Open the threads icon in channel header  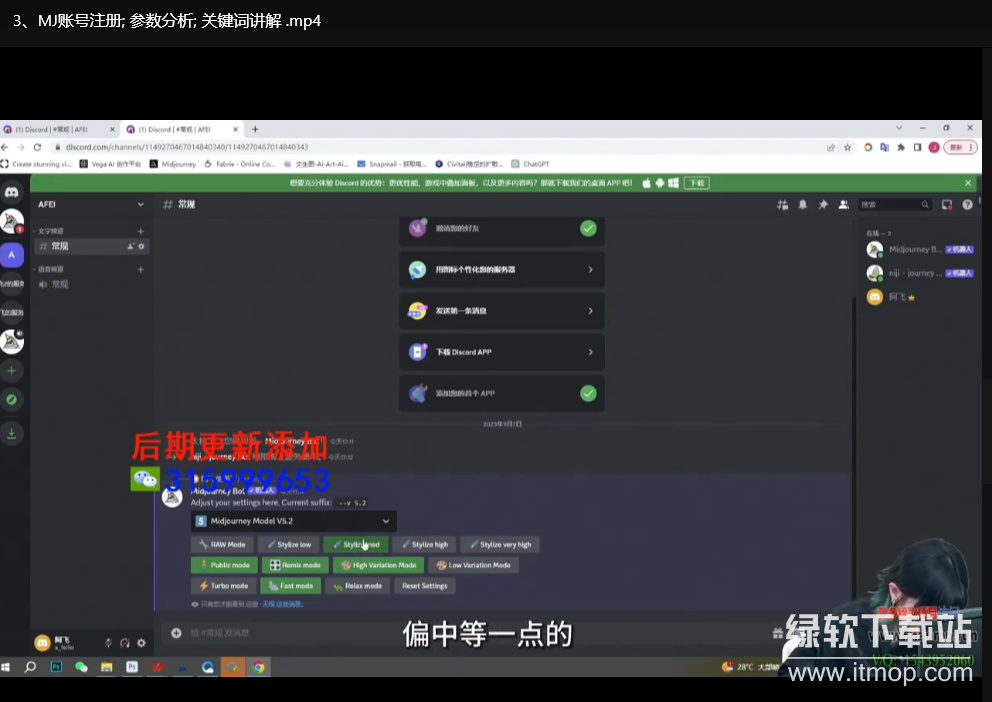pyautogui.click(x=783, y=204)
